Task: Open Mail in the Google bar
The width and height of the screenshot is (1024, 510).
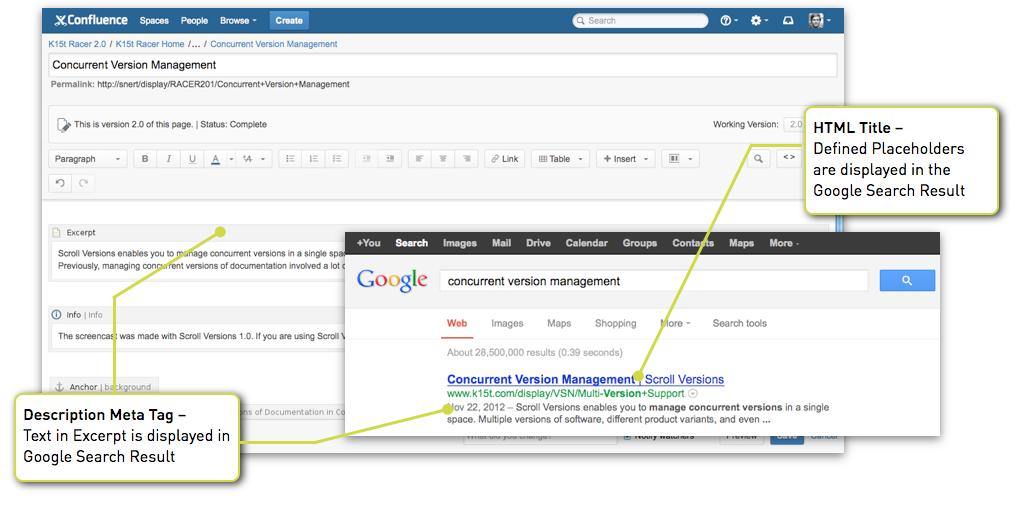Action: click(502, 243)
